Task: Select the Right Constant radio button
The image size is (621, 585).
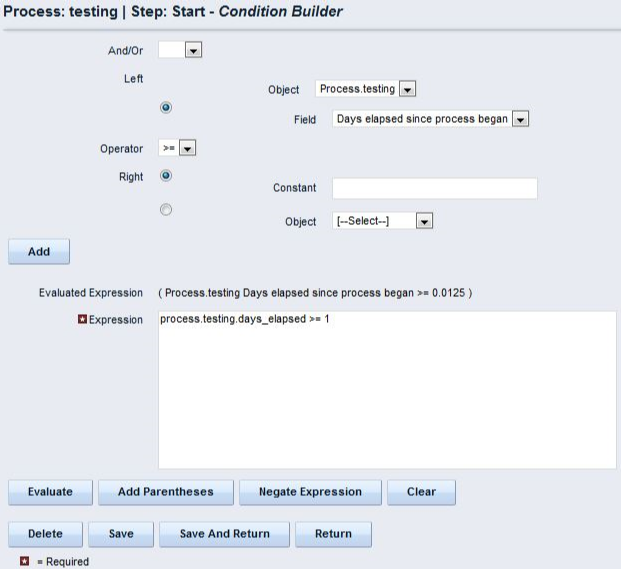Action: [x=166, y=176]
